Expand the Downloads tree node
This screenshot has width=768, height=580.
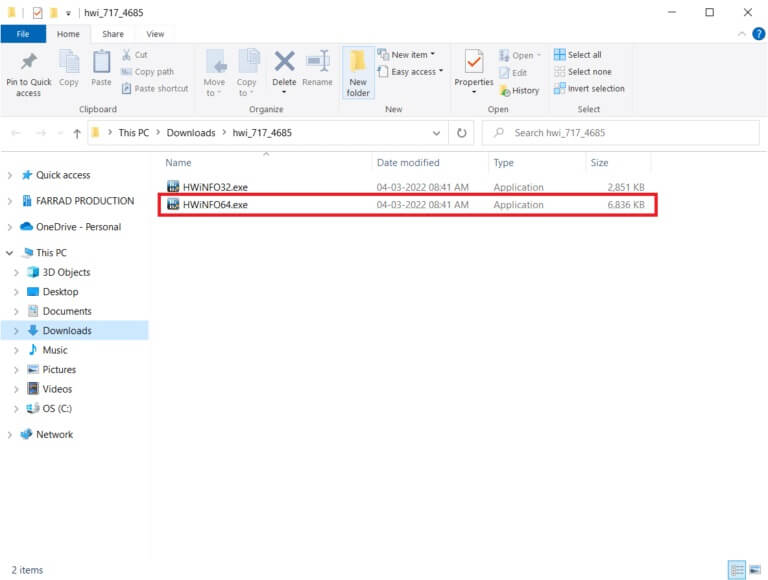[x=16, y=331]
